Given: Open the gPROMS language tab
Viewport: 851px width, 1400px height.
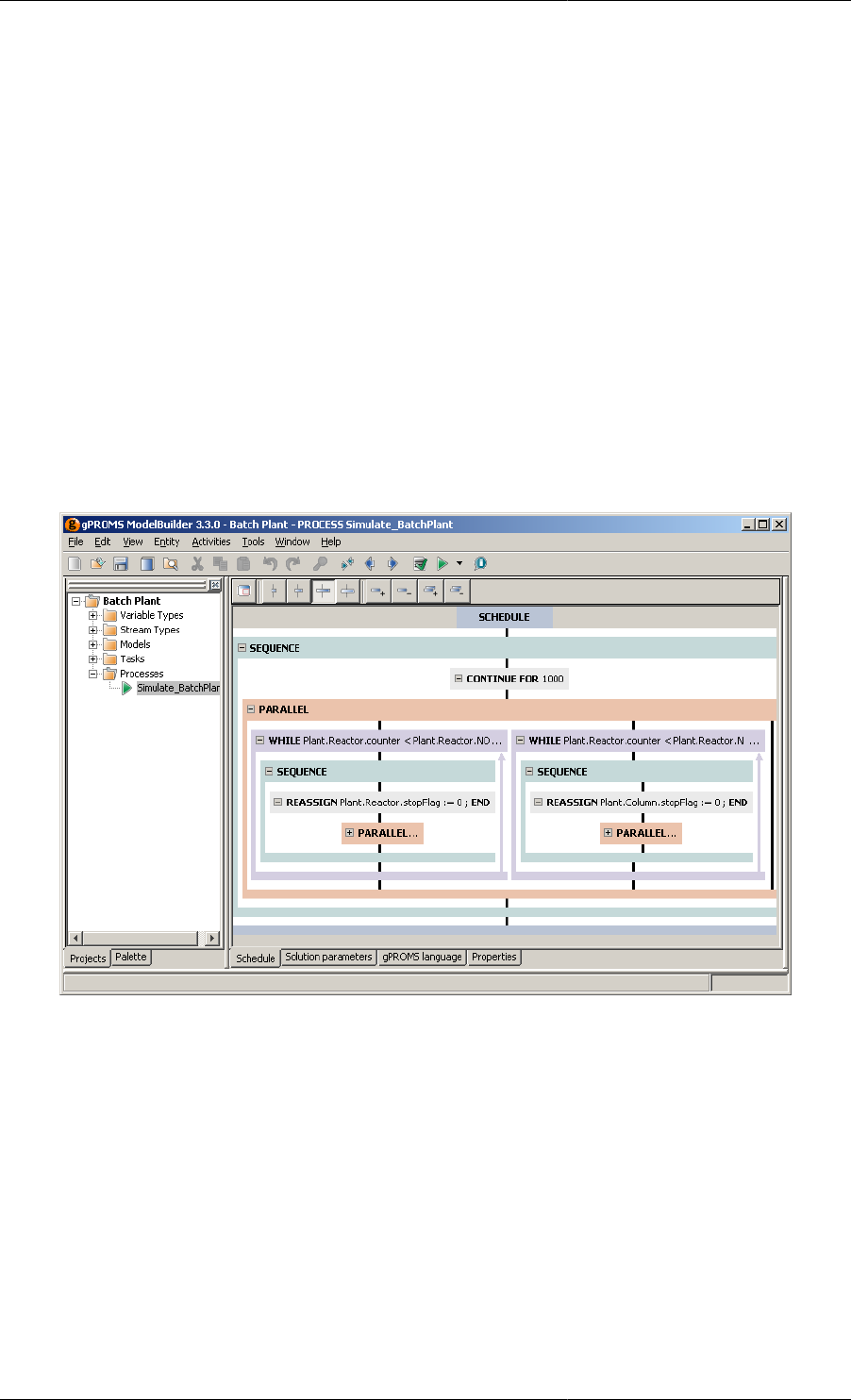Looking at the screenshot, I should (x=422, y=957).
